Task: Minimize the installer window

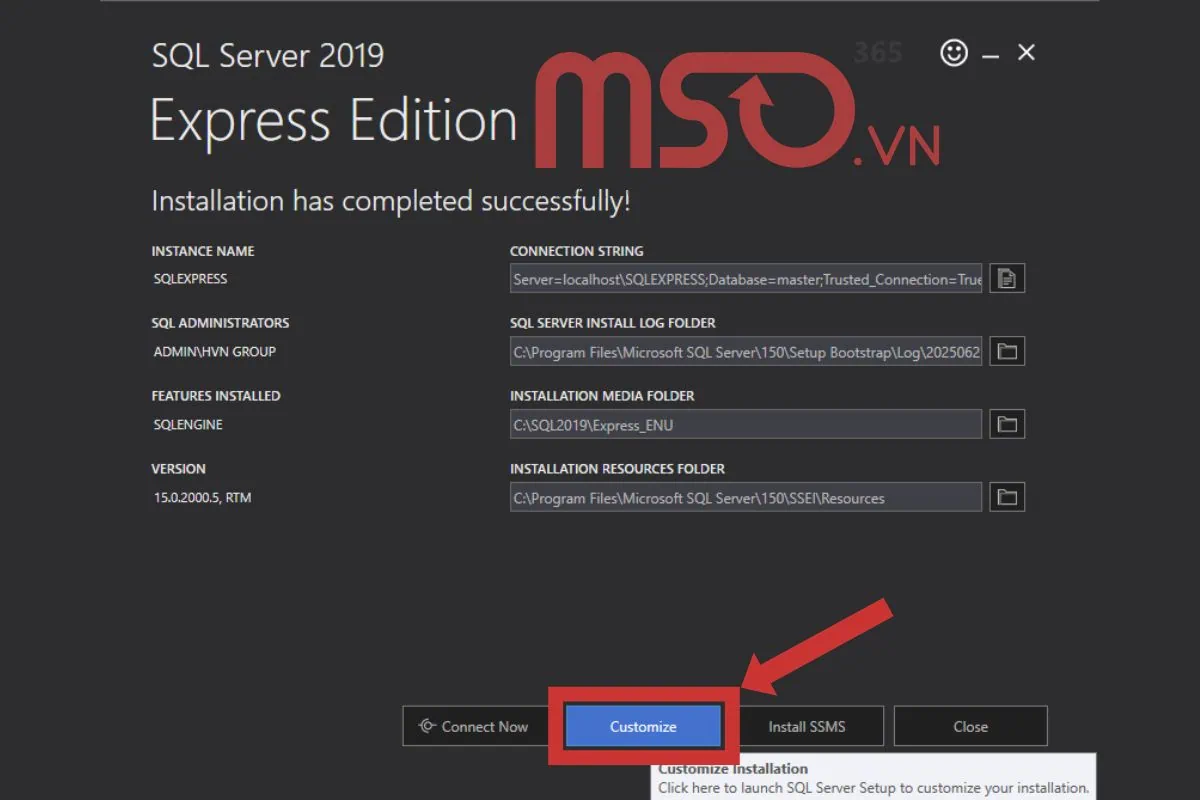Action: (x=990, y=52)
